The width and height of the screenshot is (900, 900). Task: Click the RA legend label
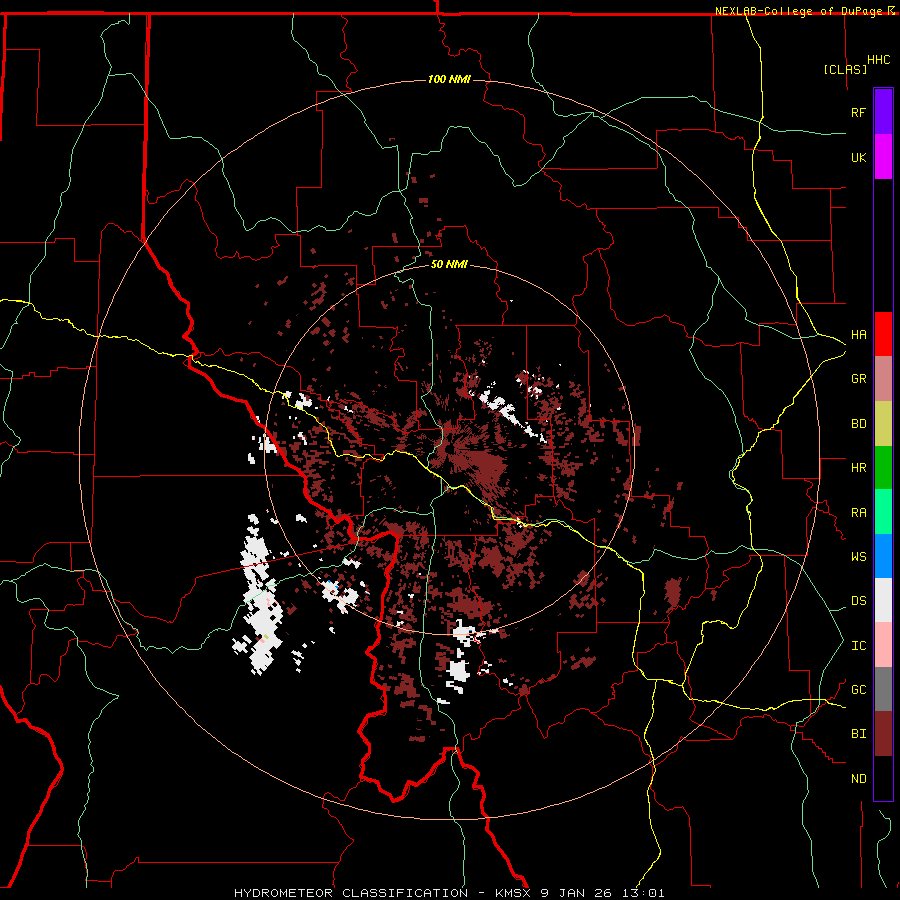coord(858,513)
